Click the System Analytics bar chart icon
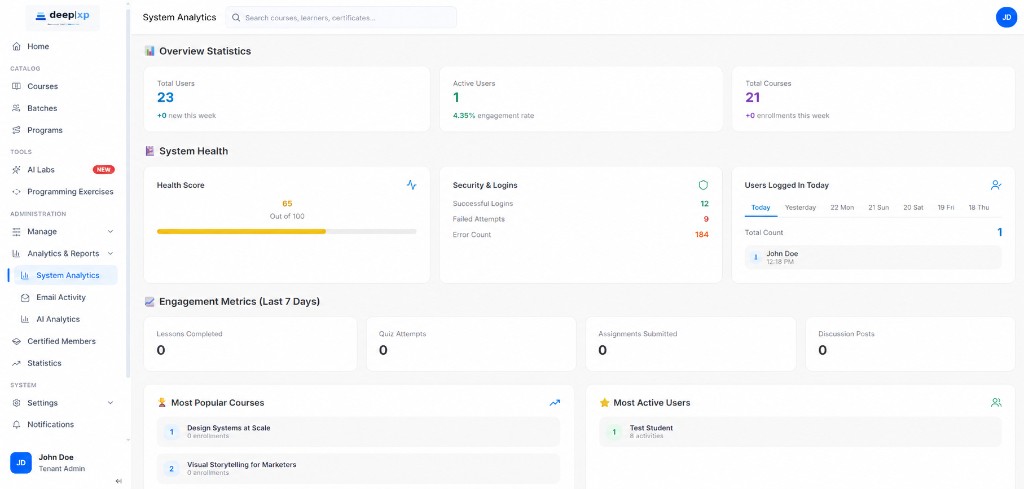 [x=25, y=276]
